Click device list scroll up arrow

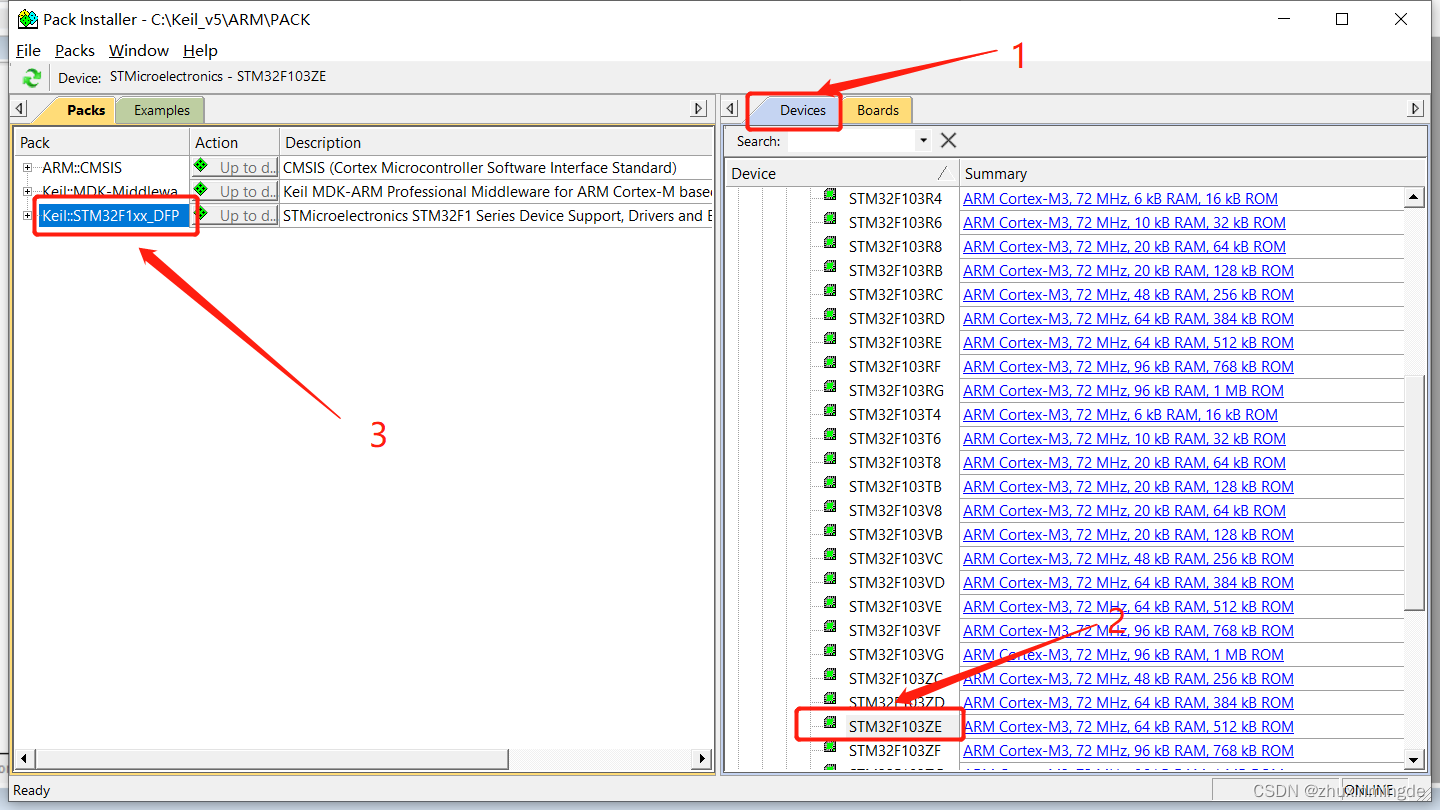point(1414,197)
